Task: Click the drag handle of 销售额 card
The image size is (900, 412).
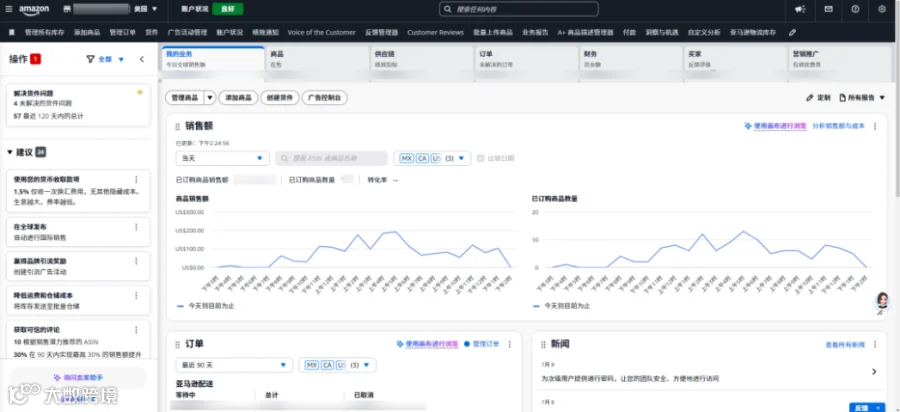Action: 177,126
